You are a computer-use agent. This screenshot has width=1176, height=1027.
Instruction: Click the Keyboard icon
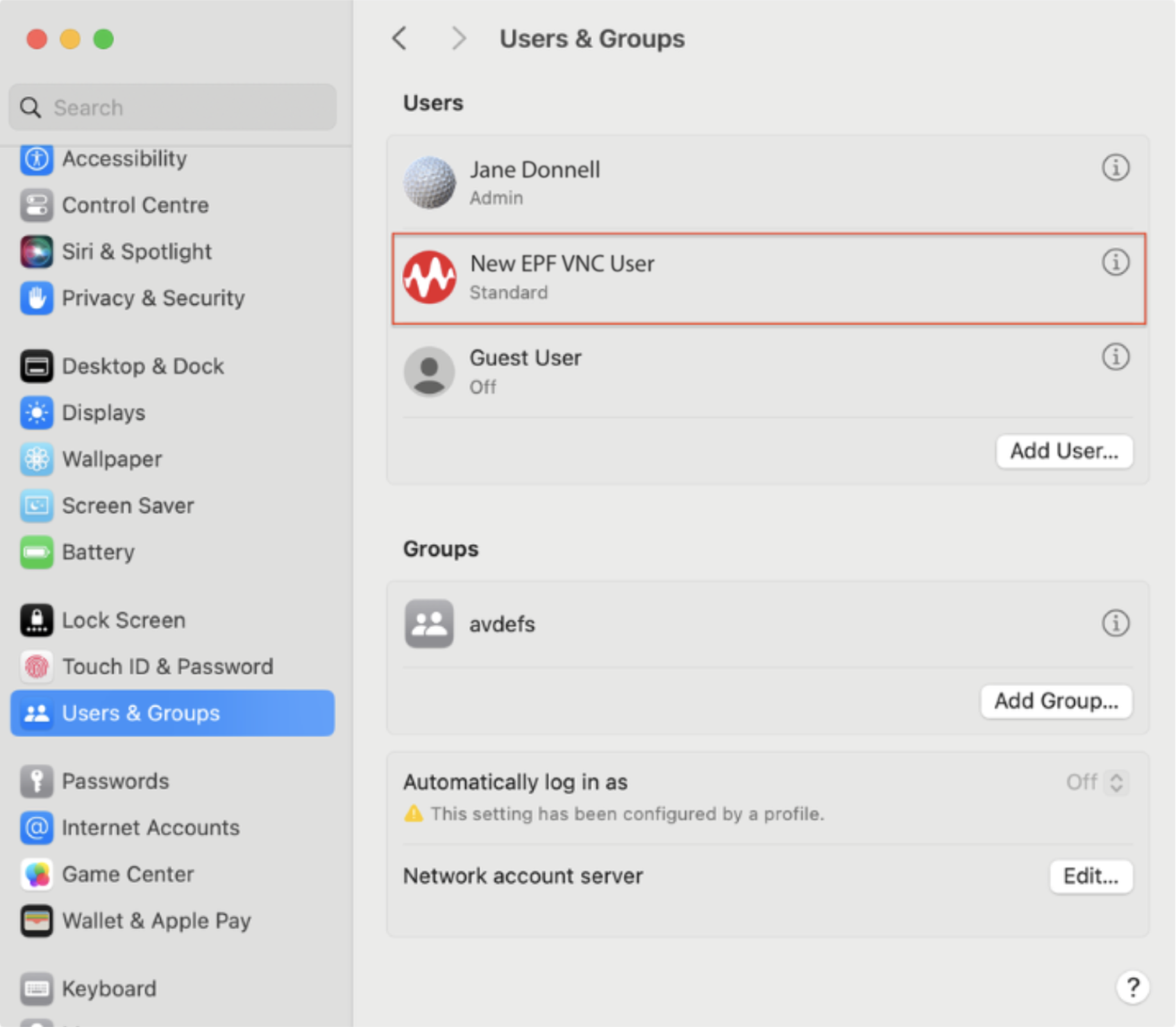[37, 989]
